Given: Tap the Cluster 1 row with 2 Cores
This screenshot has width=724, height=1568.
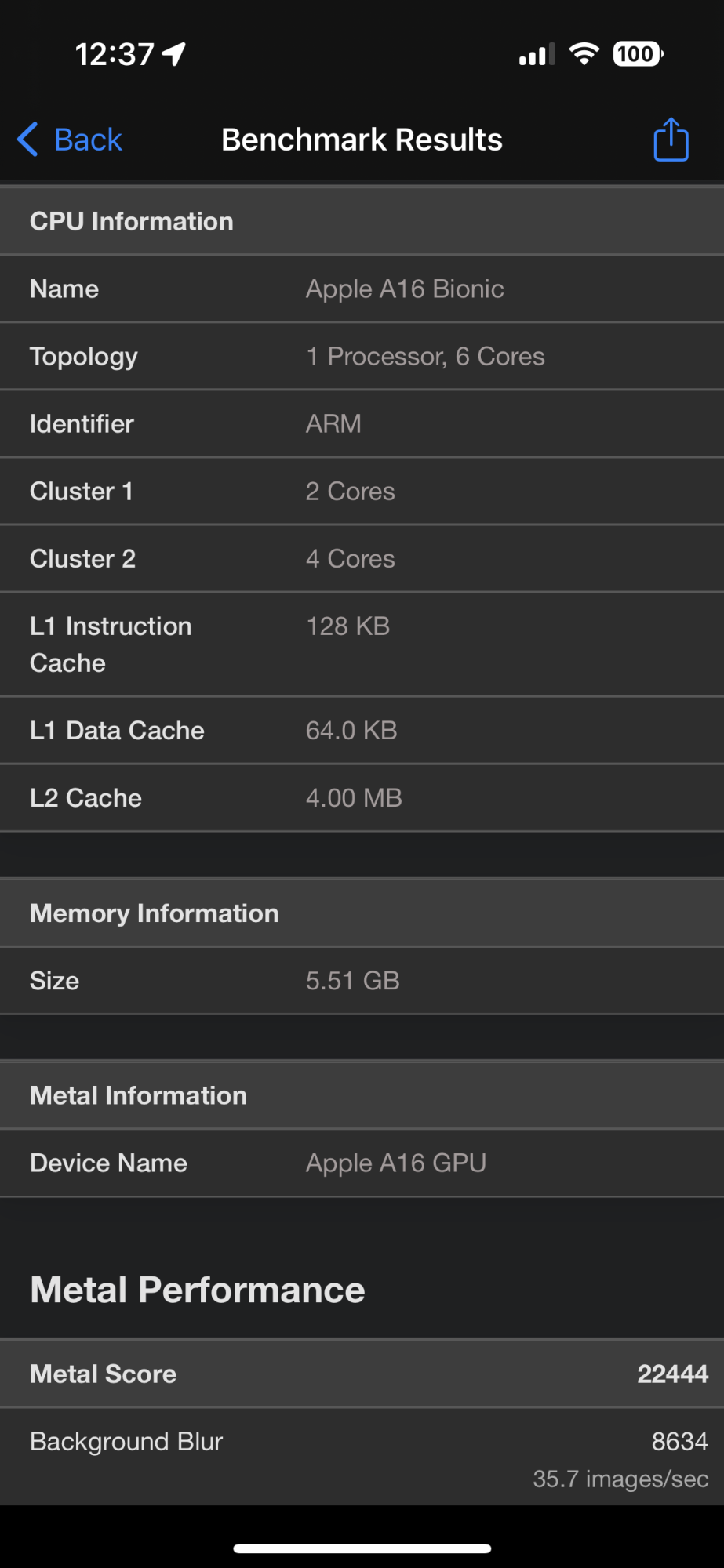Looking at the screenshot, I should (362, 491).
